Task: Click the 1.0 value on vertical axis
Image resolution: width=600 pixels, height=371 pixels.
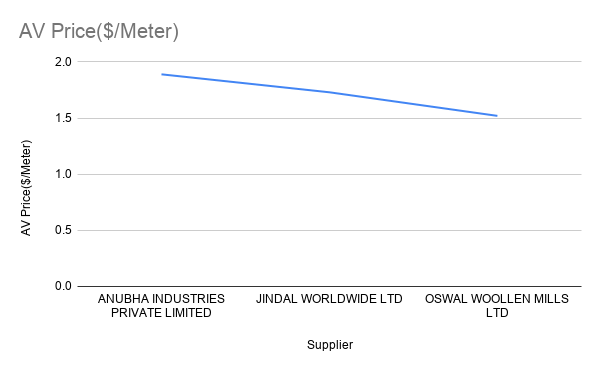Action: point(63,174)
